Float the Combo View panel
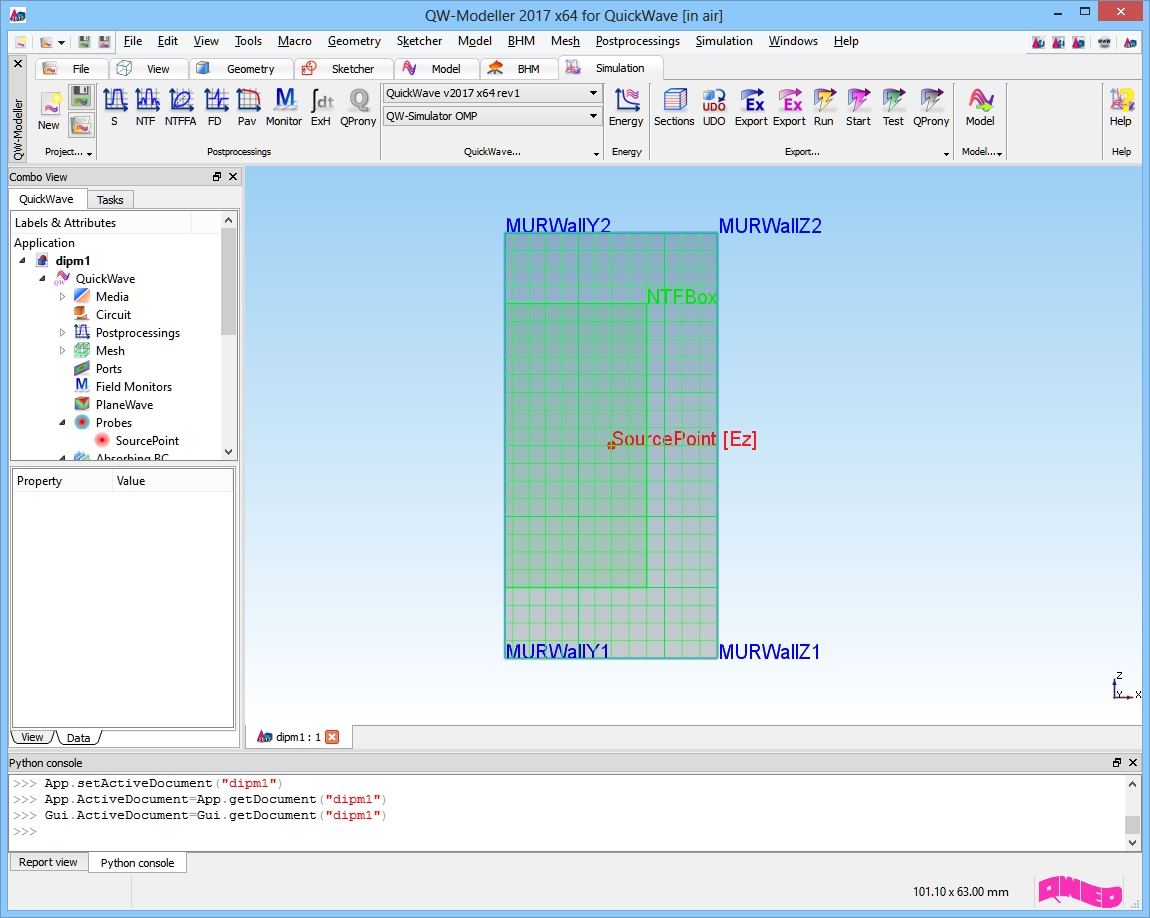 coord(217,177)
